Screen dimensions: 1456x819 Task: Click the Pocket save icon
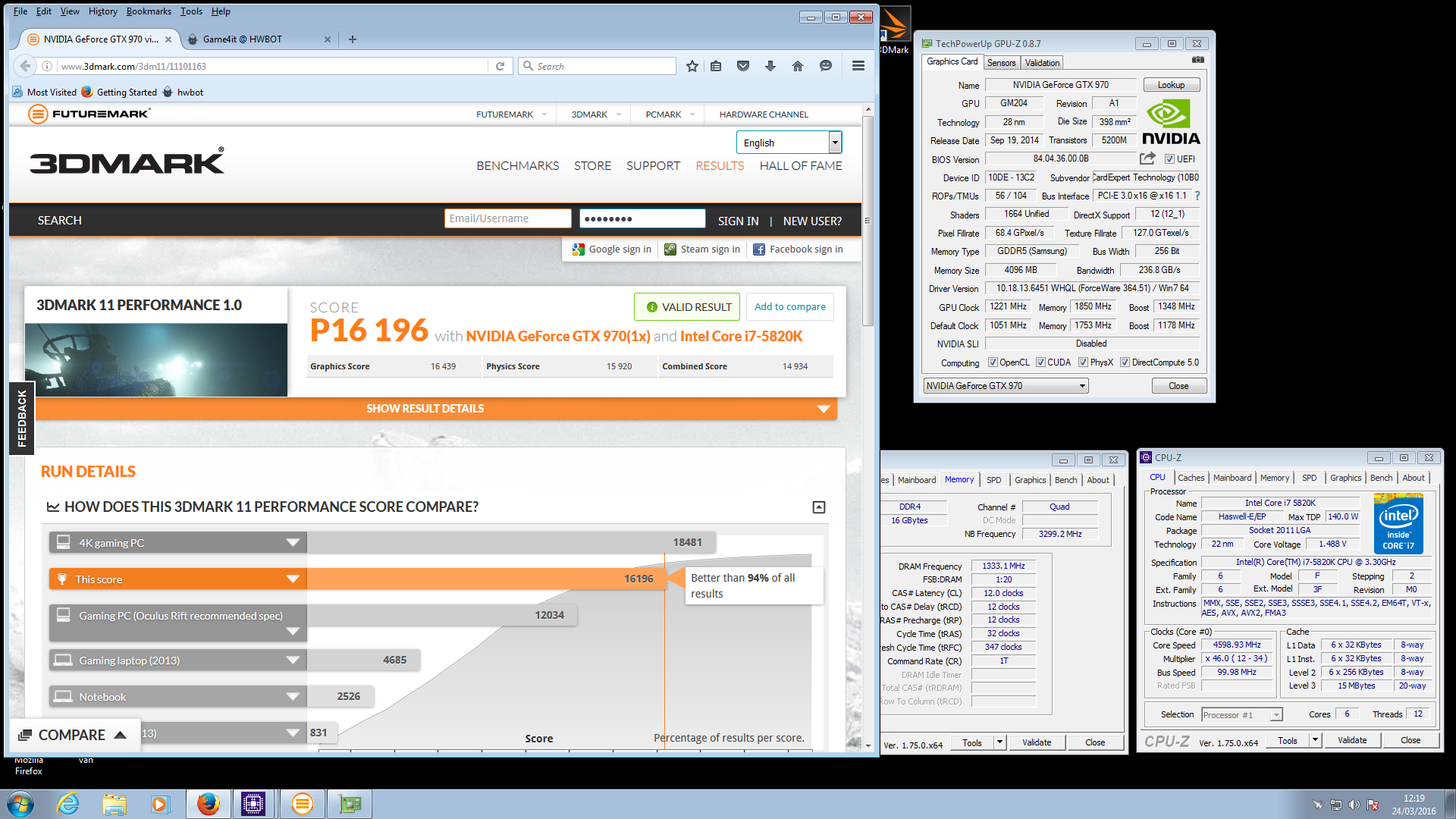pyautogui.click(x=743, y=66)
